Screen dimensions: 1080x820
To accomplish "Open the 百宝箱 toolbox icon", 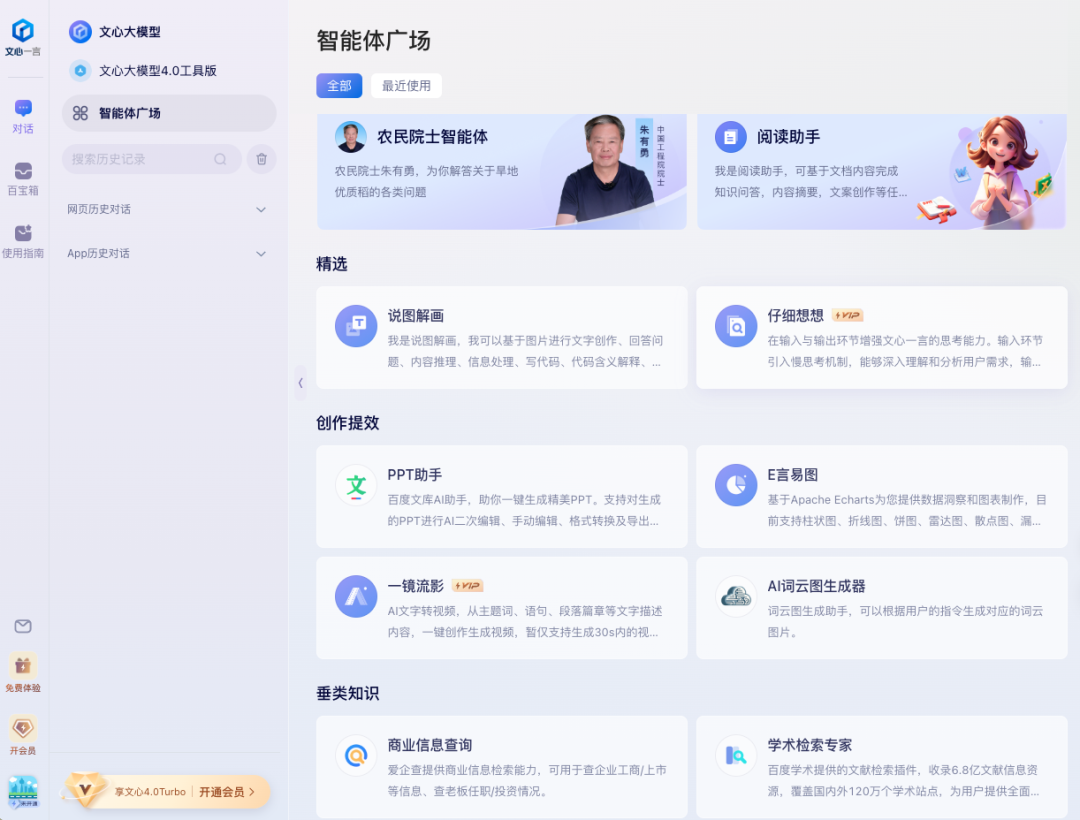I will (23, 170).
